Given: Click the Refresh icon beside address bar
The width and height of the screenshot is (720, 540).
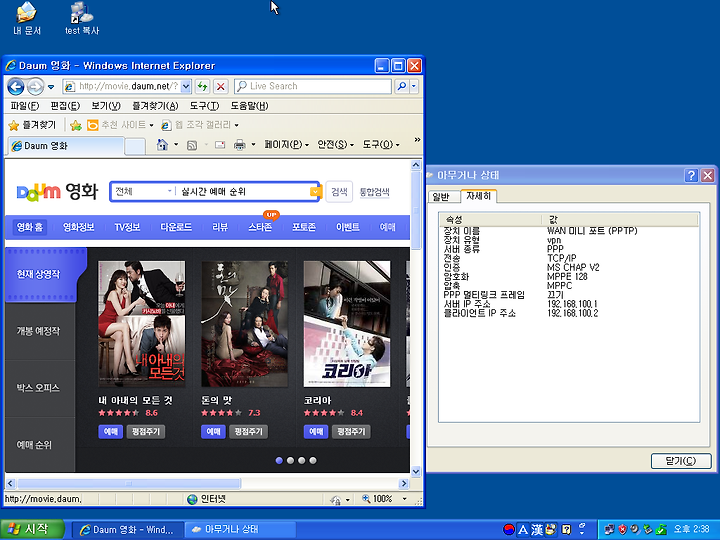Looking at the screenshot, I should tap(202, 86).
